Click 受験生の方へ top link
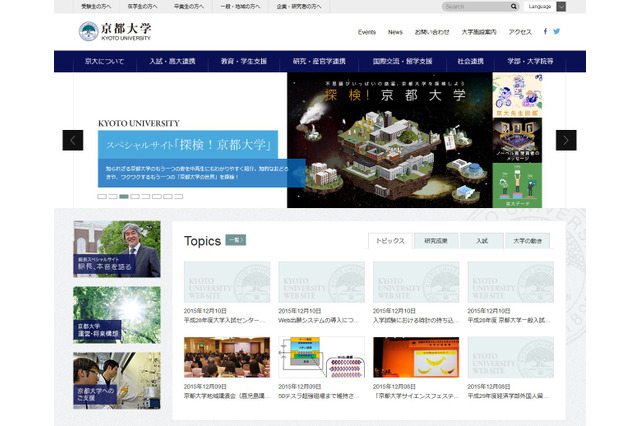Viewport: 640px width, 426px height. (x=96, y=7)
